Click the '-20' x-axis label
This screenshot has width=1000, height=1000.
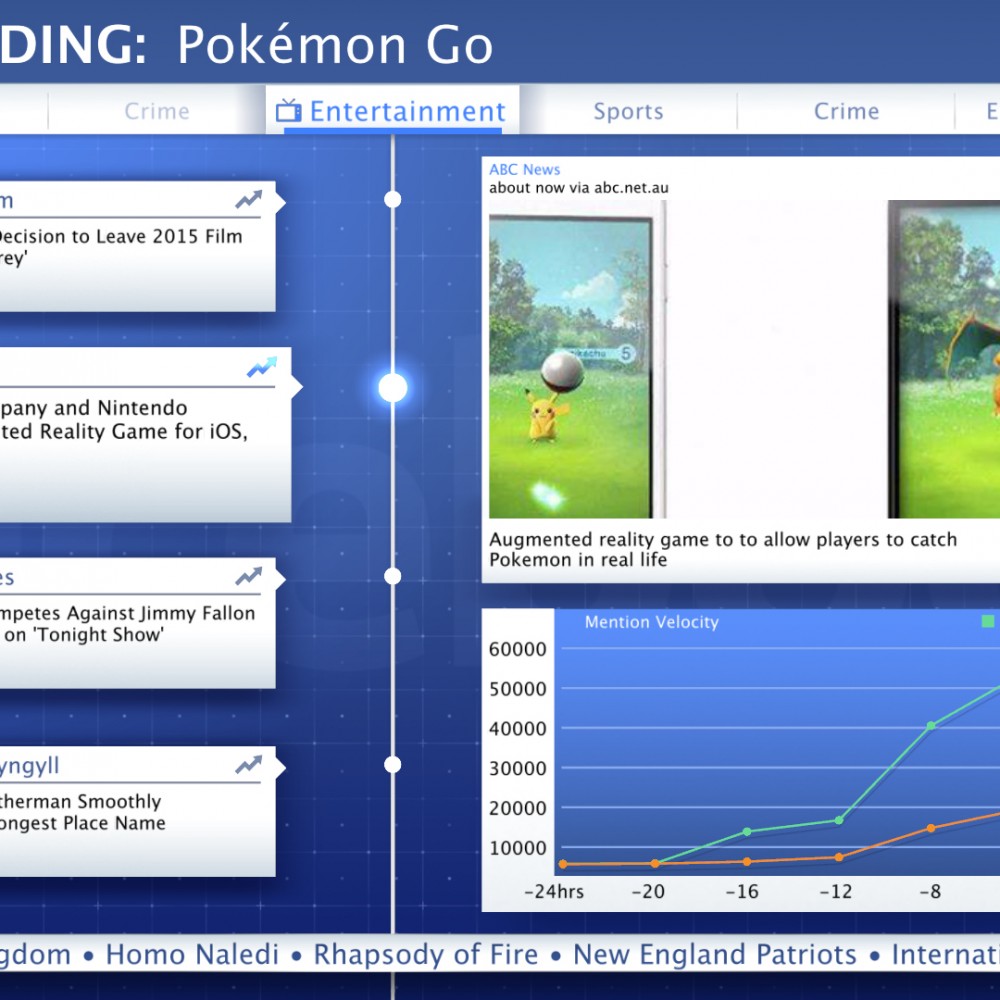pos(648,892)
